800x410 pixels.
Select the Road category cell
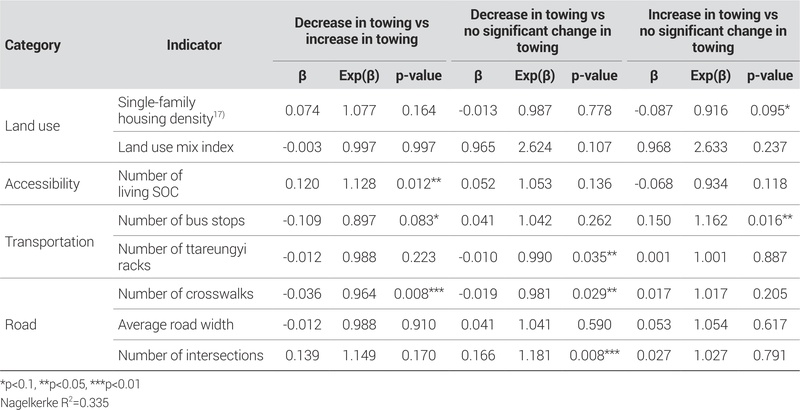point(23,325)
